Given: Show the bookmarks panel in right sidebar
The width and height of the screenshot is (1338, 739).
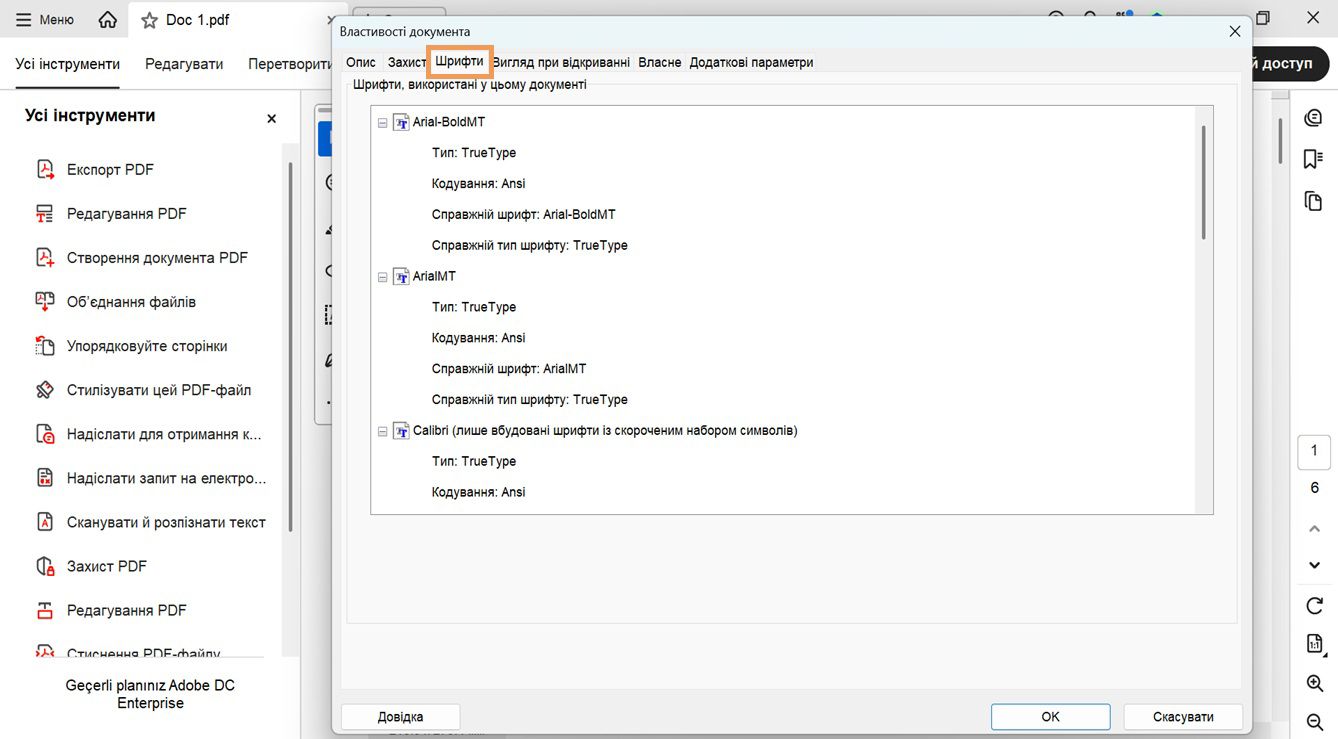Looking at the screenshot, I should click(1314, 159).
